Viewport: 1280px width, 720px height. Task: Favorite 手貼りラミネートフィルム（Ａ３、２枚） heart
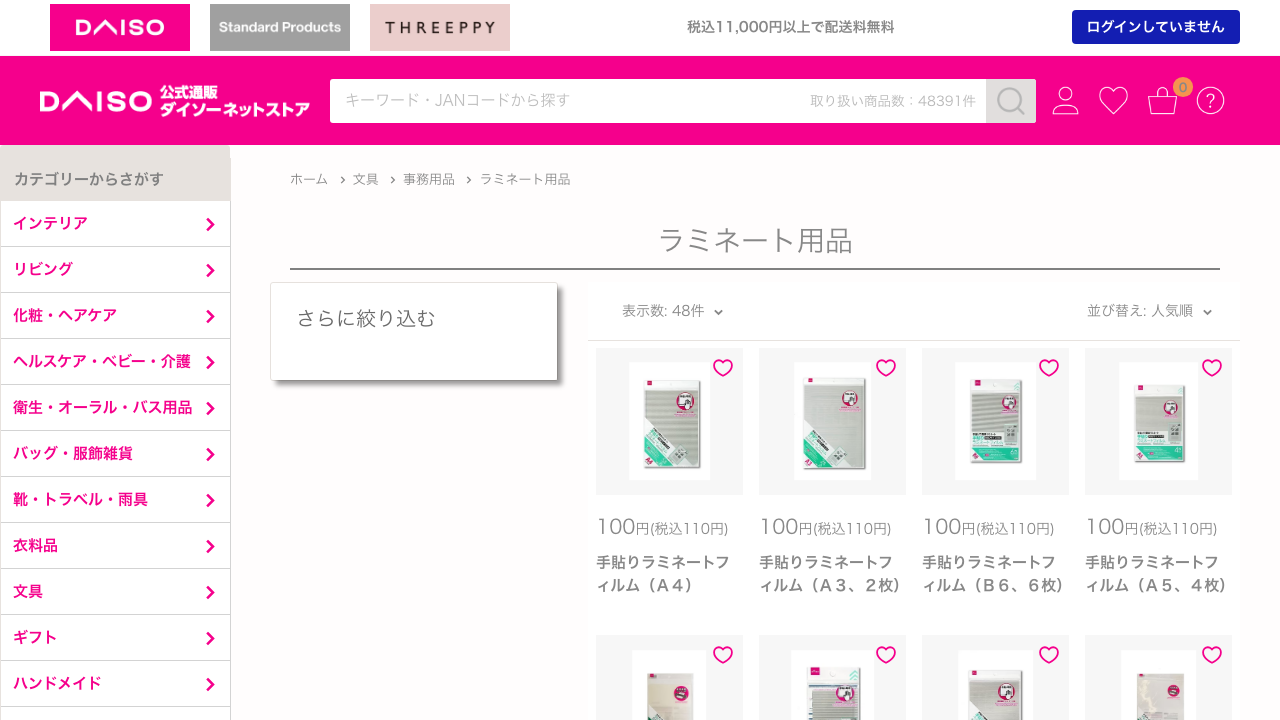pyautogui.click(x=886, y=368)
